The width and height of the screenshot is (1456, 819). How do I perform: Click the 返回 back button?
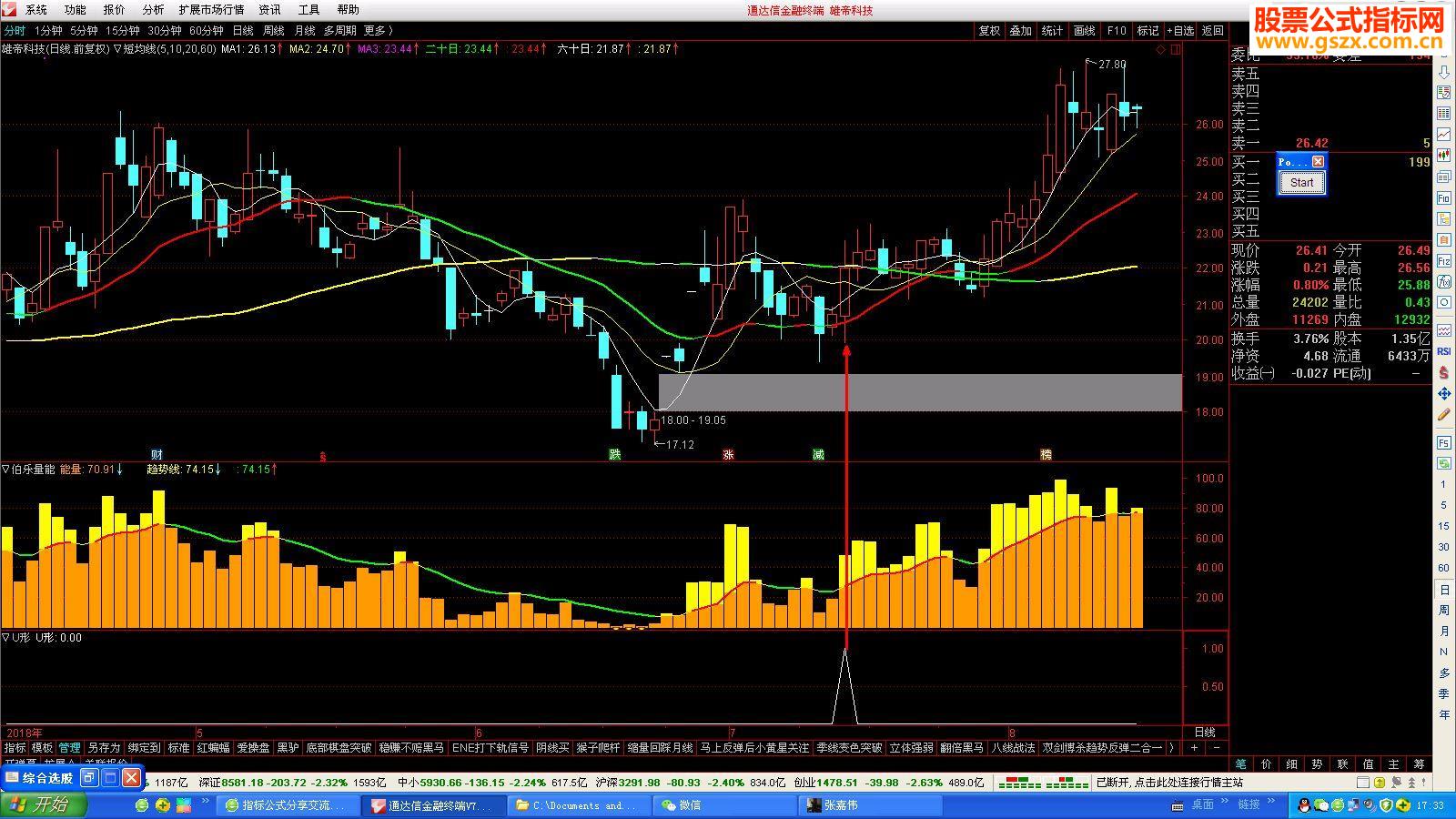point(1213,31)
